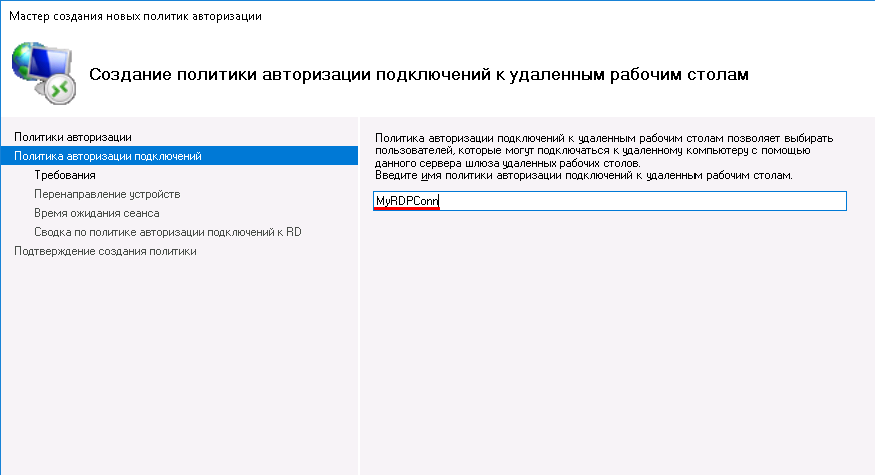Open 'Сводка по политике авторизации подключений к RD'
Screen dimensions: 875x475
coord(168,232)
